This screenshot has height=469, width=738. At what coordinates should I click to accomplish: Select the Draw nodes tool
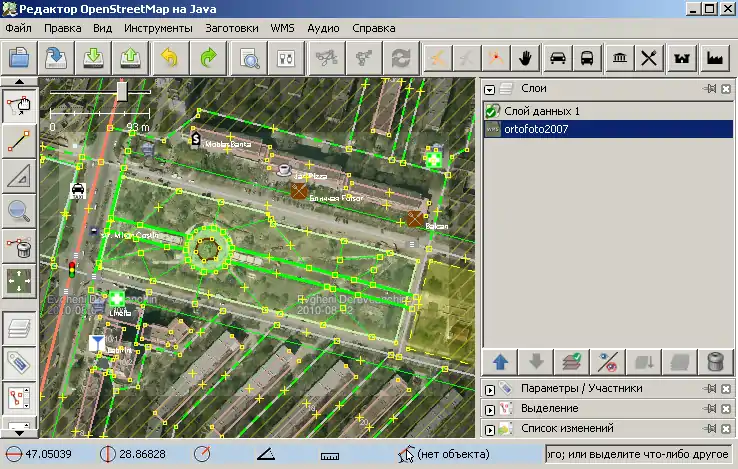click(18, 141)
